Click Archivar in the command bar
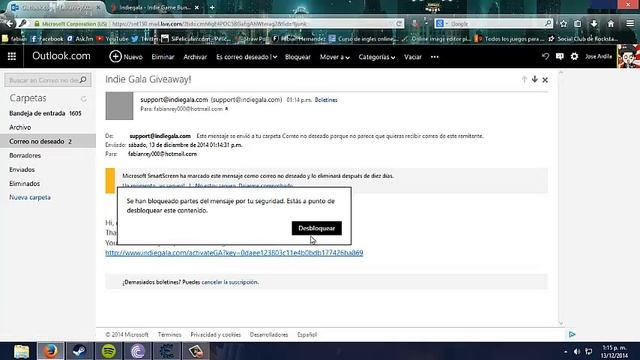 point(195,57)
